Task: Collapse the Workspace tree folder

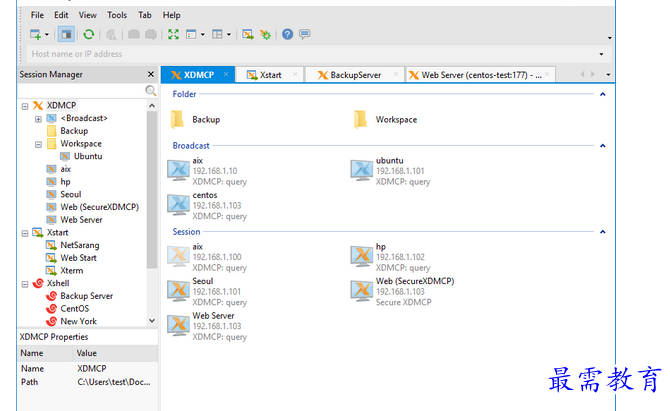Action: (38, 144)
